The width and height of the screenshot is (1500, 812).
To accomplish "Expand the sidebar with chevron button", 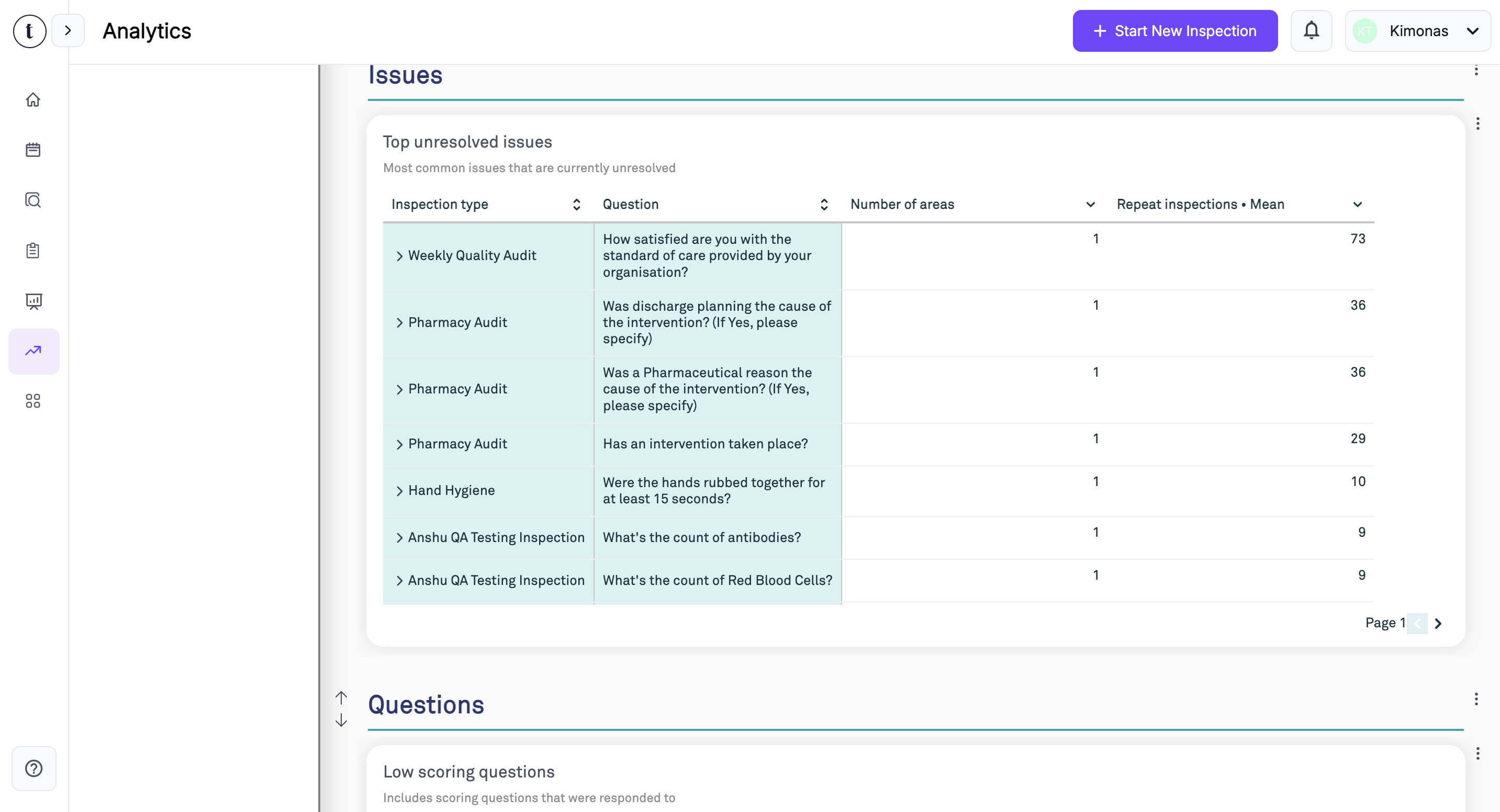I will pos(68,30).
